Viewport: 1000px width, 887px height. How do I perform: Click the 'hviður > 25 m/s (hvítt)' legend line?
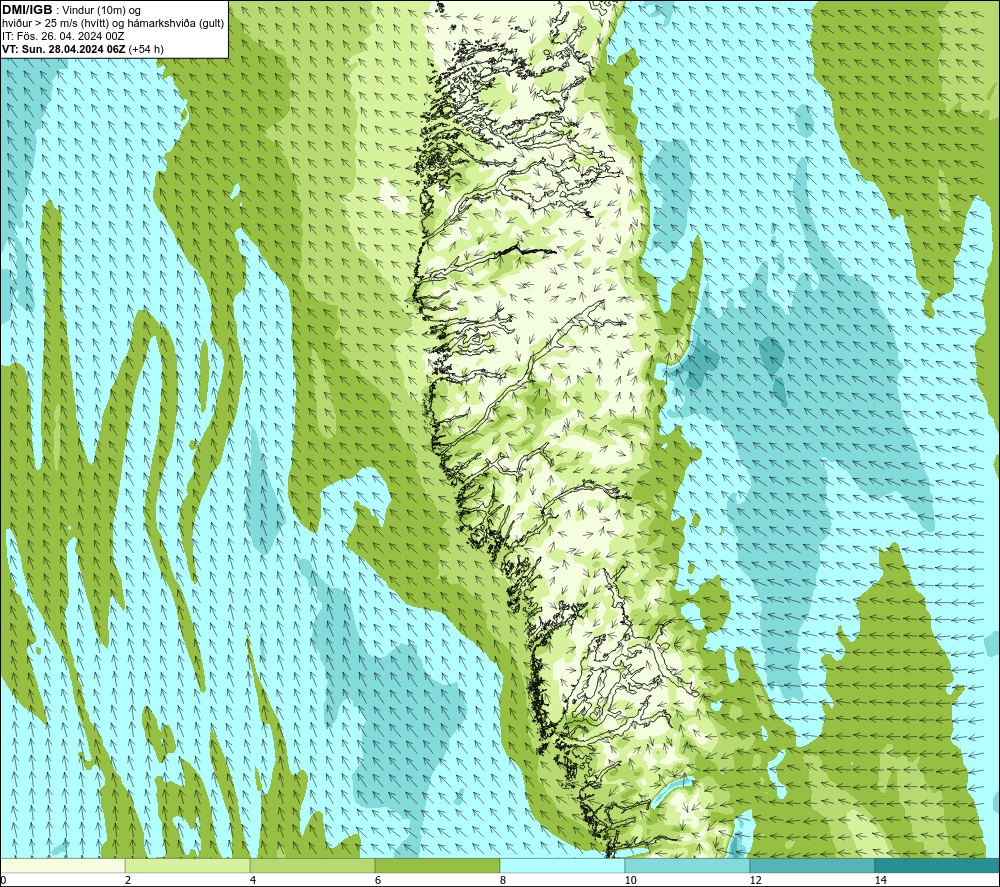coord(114,24)
